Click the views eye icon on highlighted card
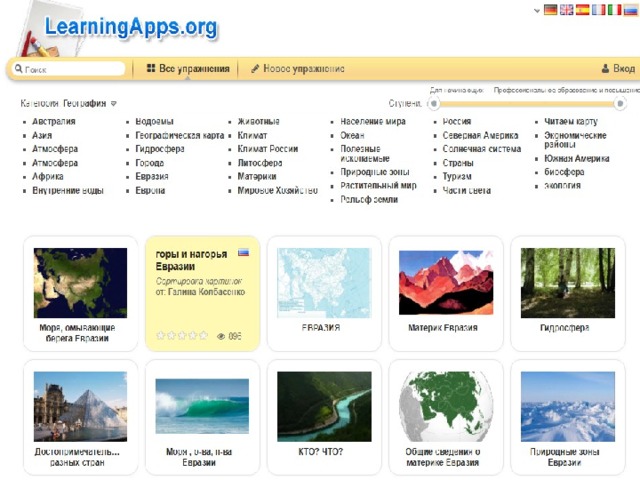640x480 pixels. coord(221,337)
